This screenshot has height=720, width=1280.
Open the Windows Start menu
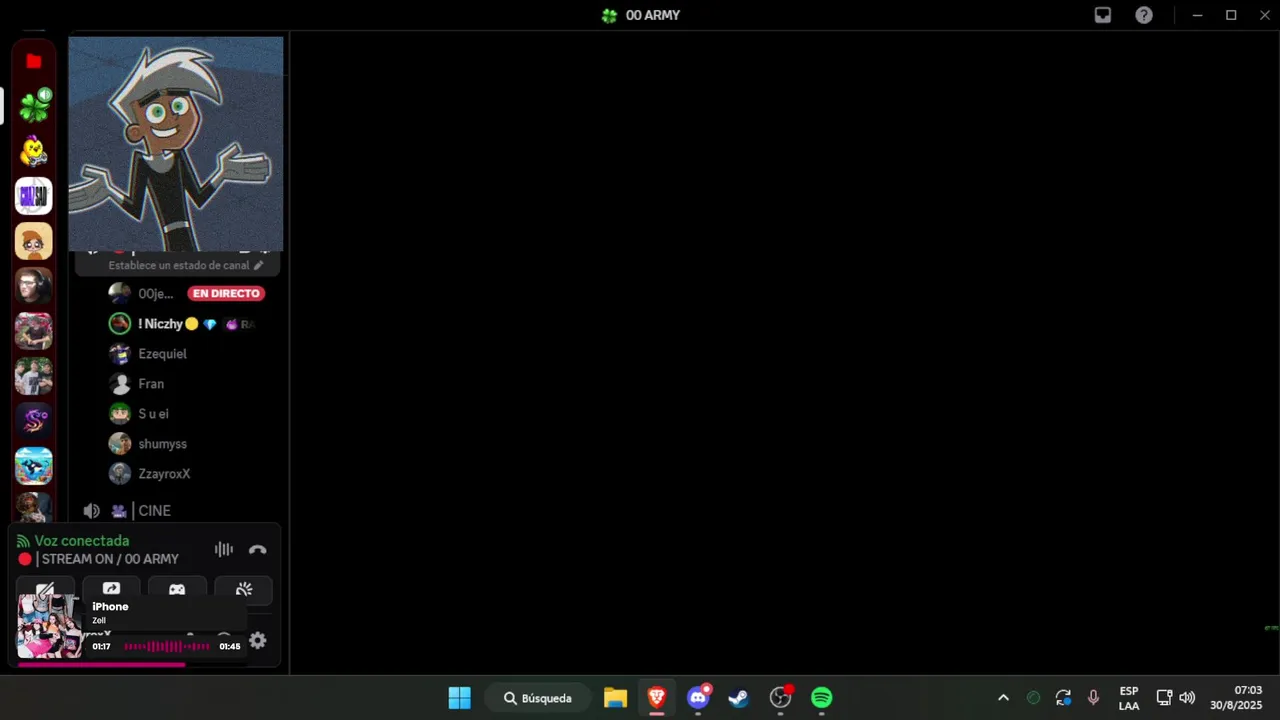[460, 698]
